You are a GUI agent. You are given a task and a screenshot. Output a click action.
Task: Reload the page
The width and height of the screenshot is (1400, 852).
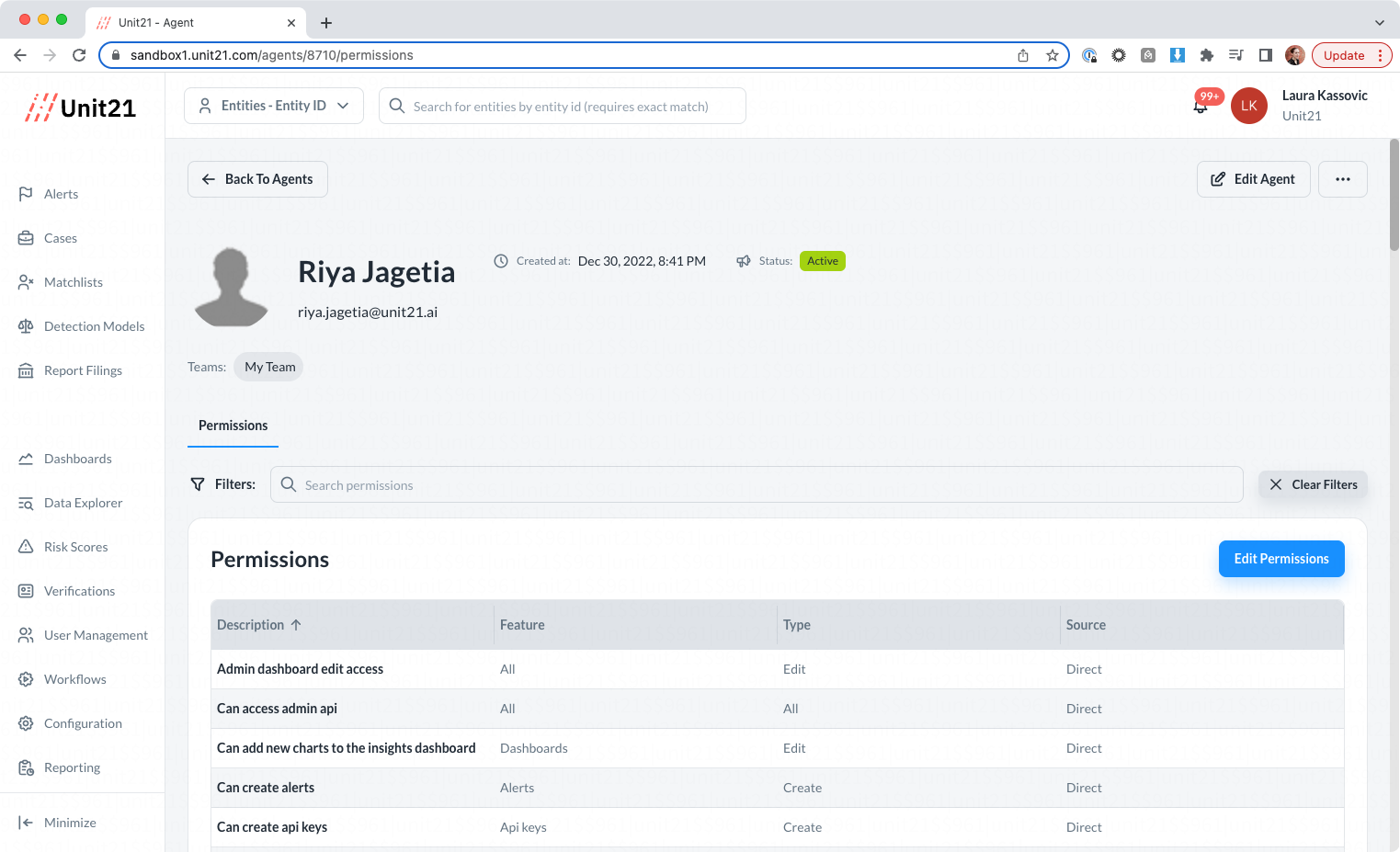coord(79,55)
